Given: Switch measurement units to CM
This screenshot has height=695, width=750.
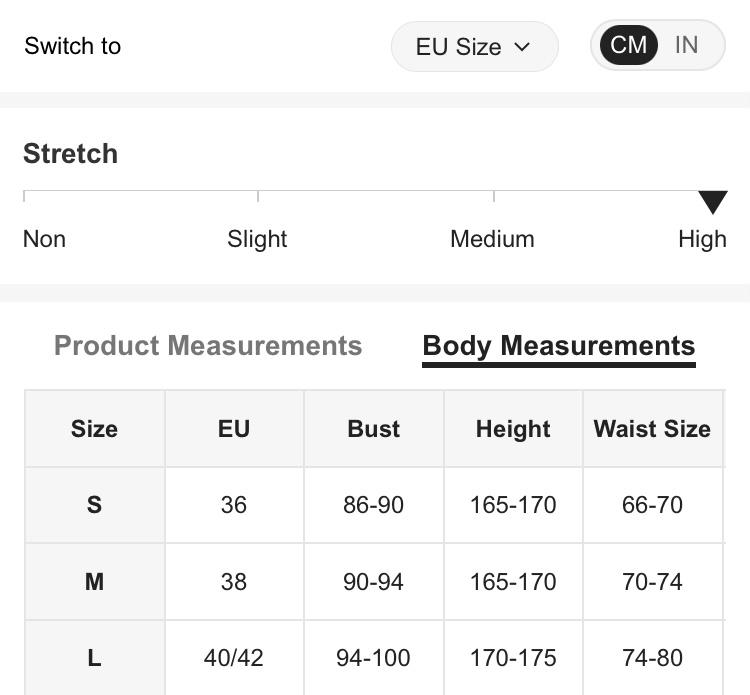Looking at the screenshot, I should point(628,45).
